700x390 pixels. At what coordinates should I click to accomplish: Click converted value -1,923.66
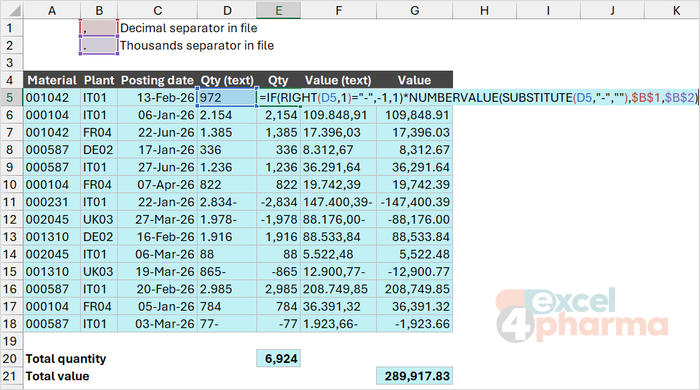pyautogui.click(x=414, y=324)
